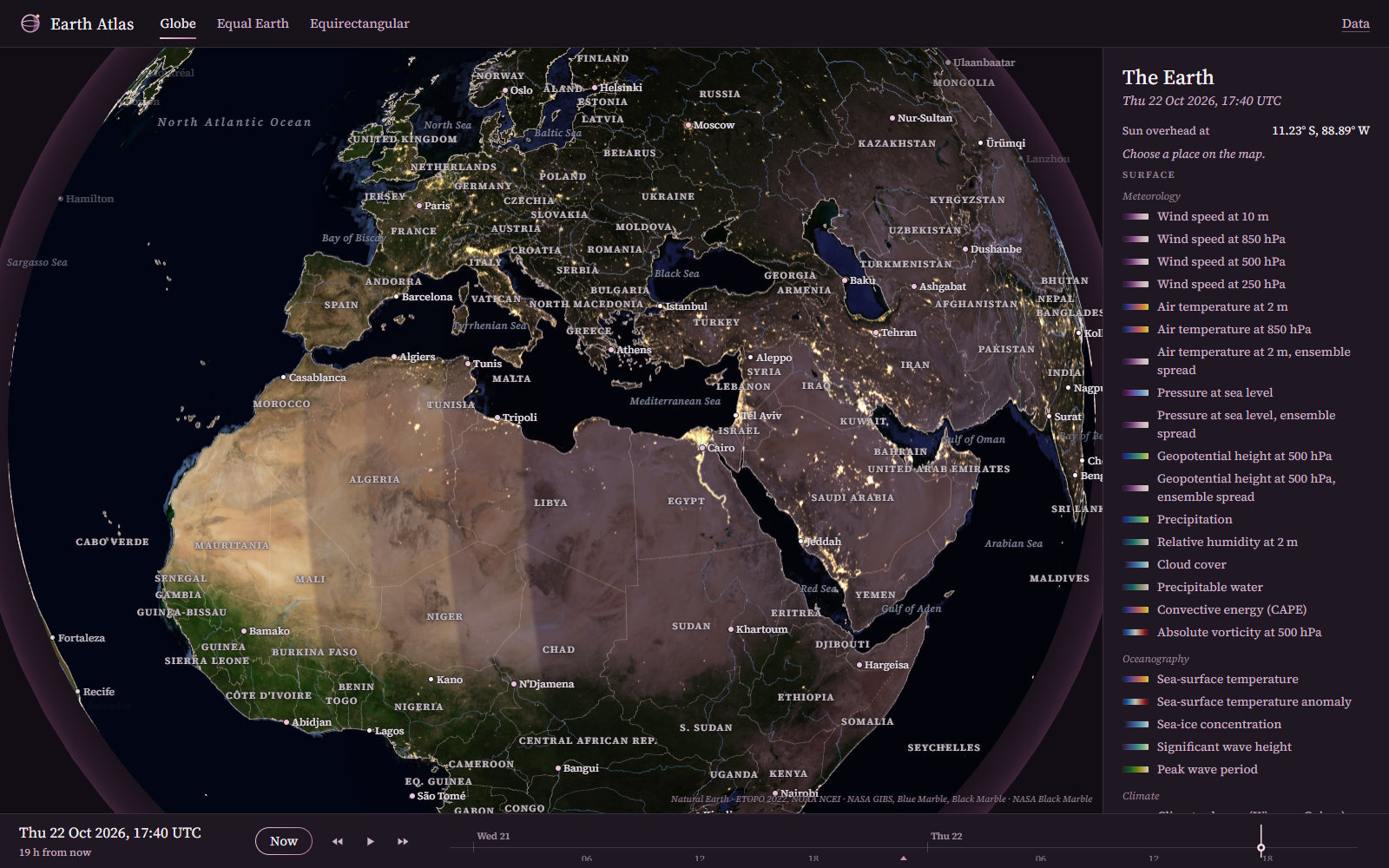Select Wind speed at 250 hPa layer
Image resolution: width=1389 pixels, height=868 pixels.
(x=1246, y=284)
